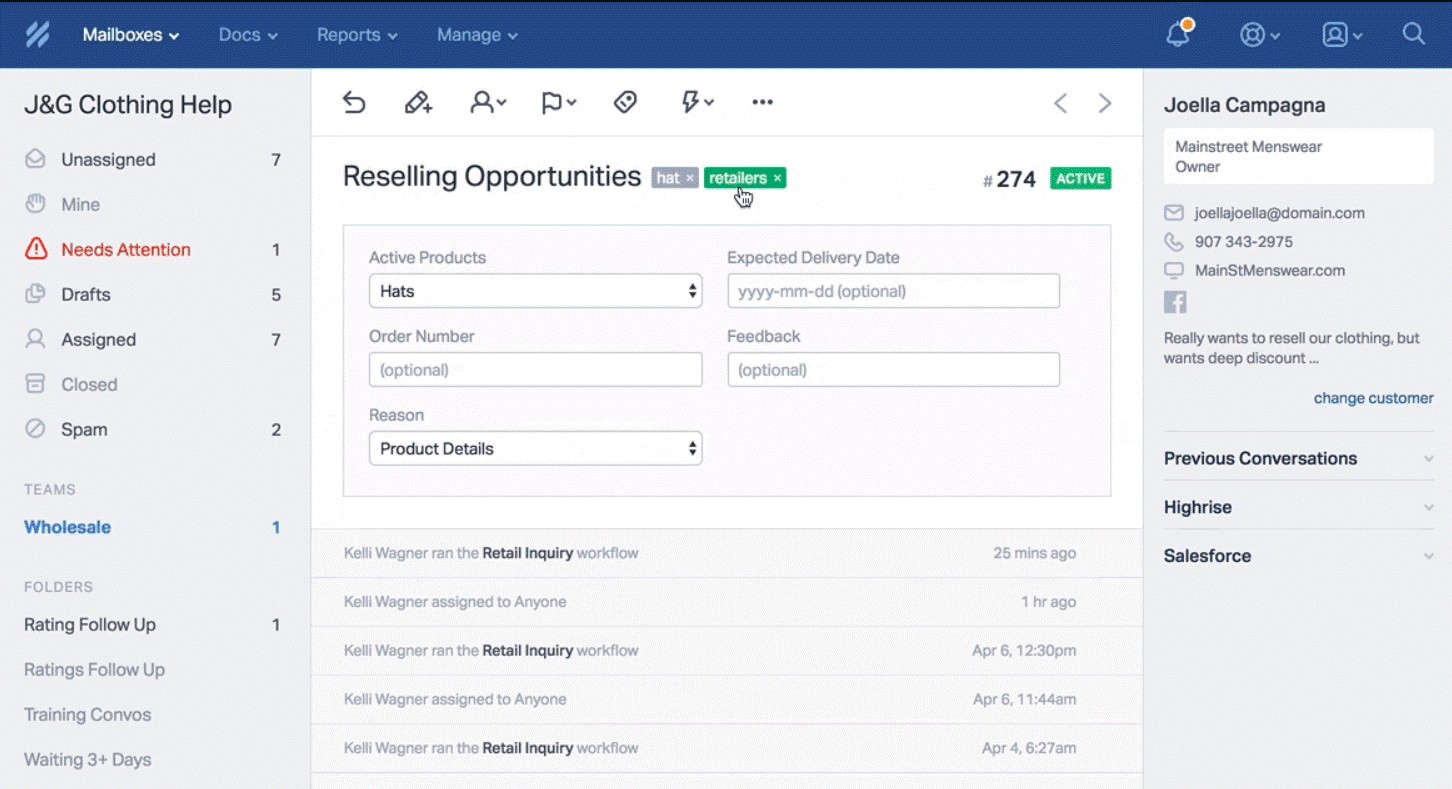Click the search magnifier icon
The height and width of the screenshot is (789, 1452).
(1413, 34)
